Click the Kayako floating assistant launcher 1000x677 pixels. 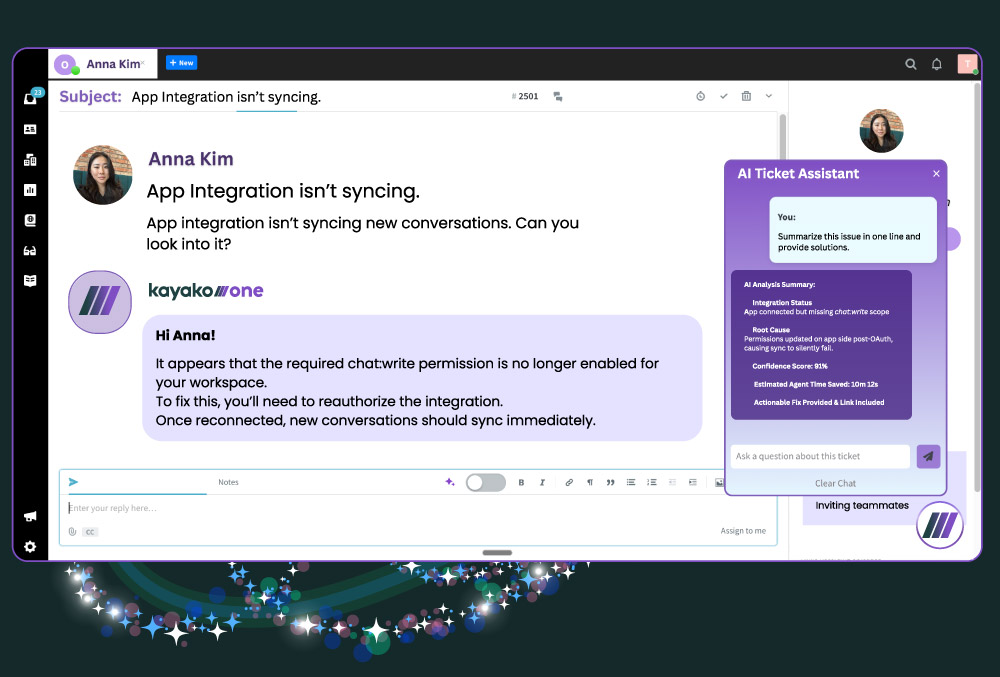tap(940, 525)
